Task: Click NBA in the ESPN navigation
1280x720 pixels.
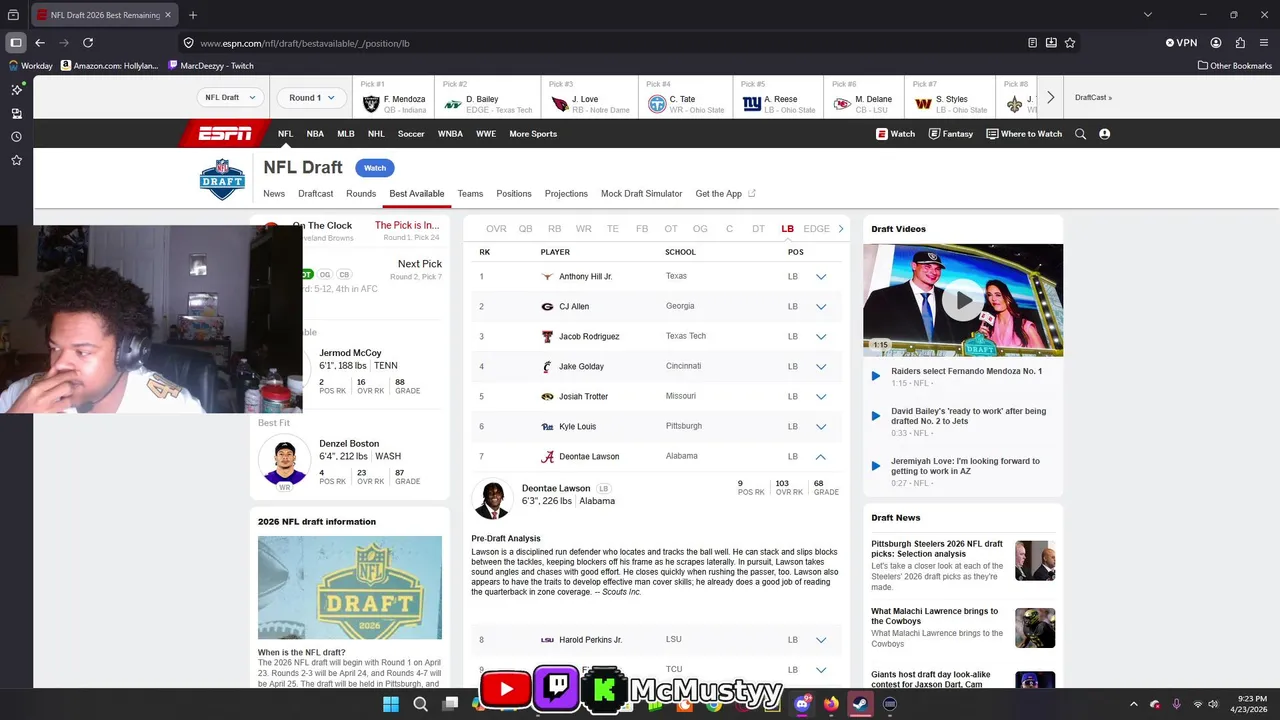Action: click(x=315, y=134)
